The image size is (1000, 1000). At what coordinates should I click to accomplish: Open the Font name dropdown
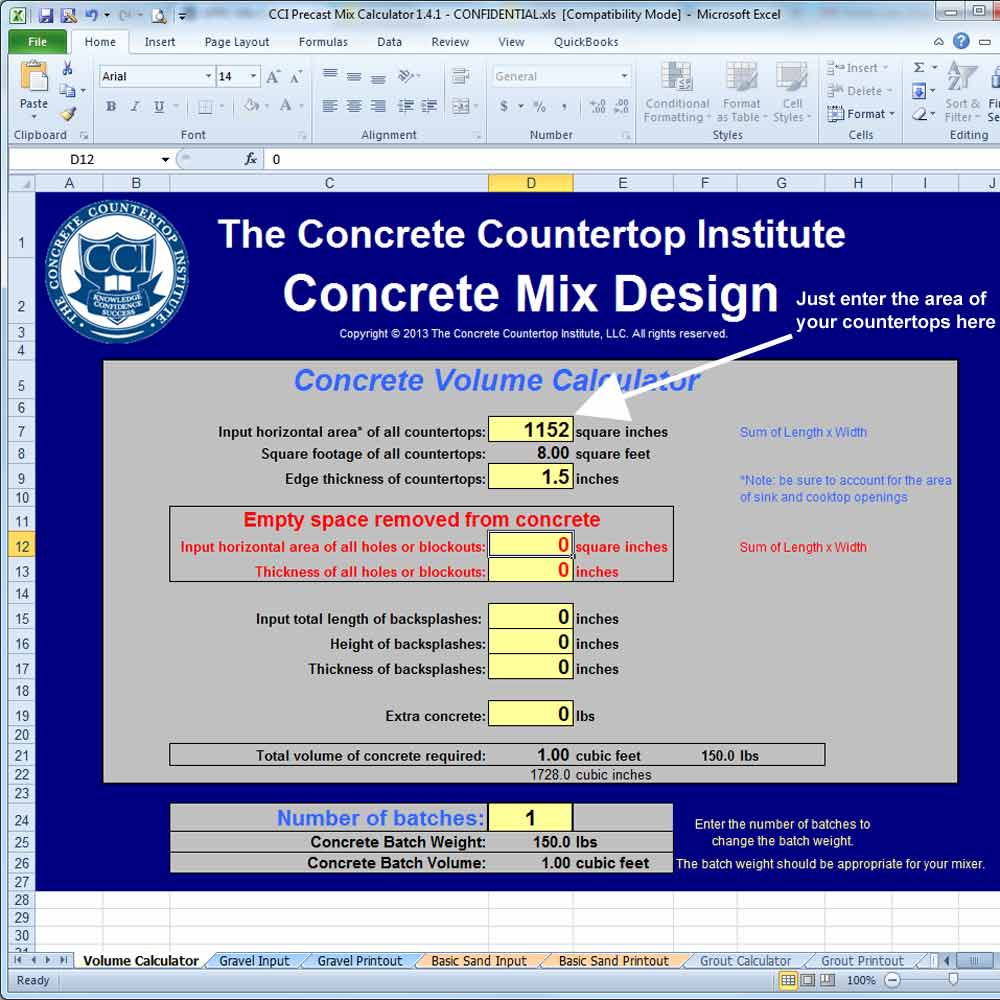pyautogui.click(x=208, y=77)
